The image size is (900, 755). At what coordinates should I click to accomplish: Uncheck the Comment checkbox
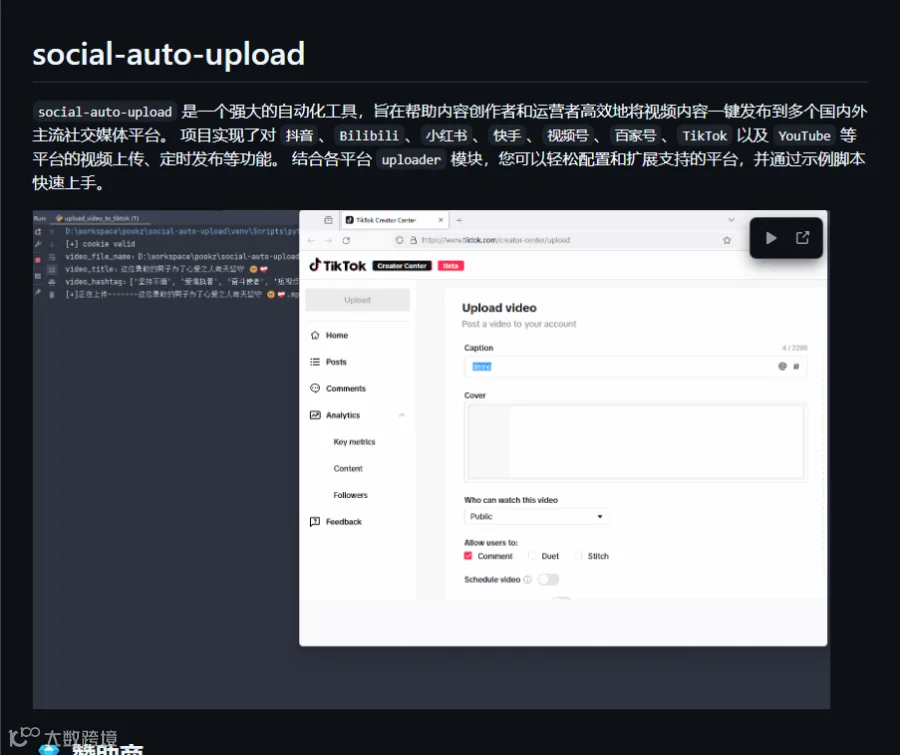point(468,556)
